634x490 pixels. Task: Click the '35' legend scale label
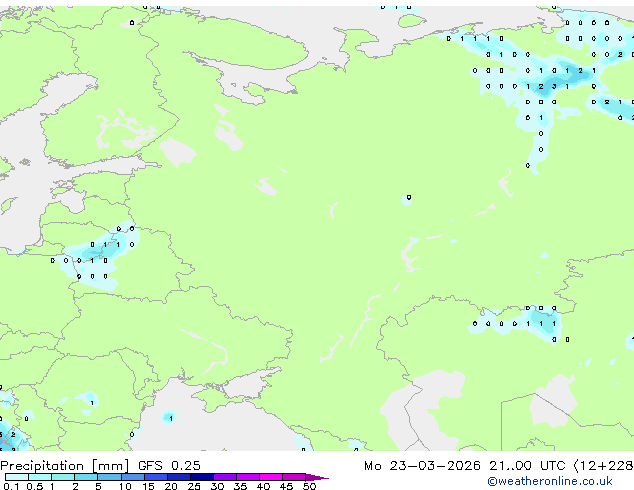click(x=240, y=486)
